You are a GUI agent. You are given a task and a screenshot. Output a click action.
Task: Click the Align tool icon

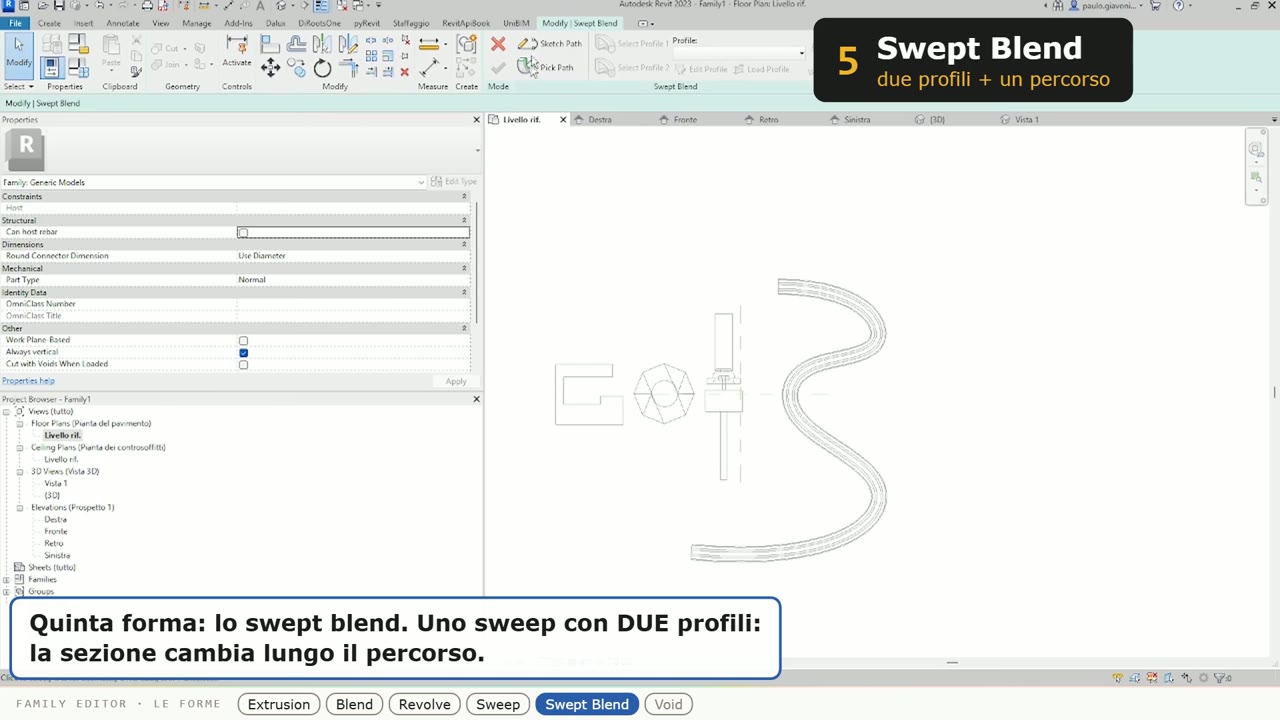(270, 43)
